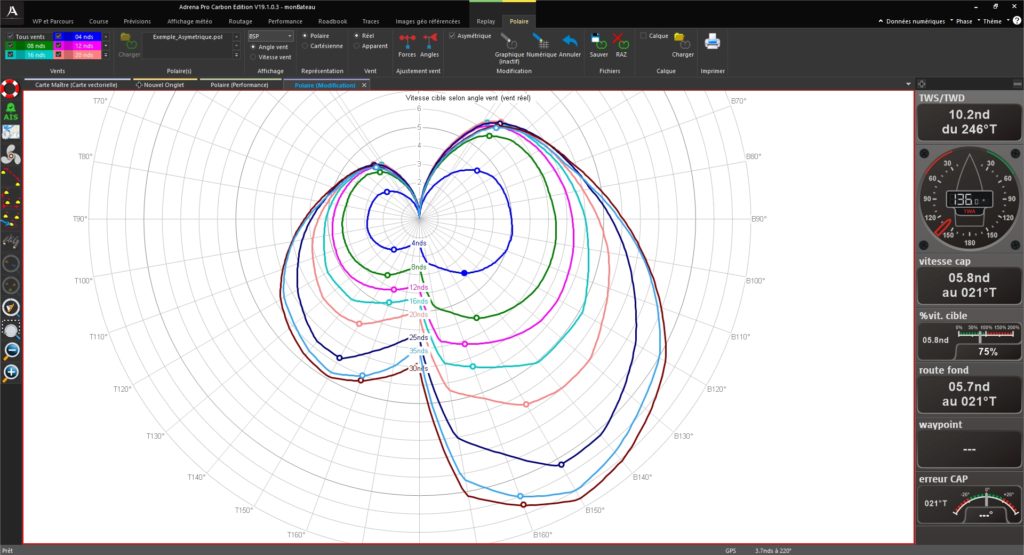The image size is (1024, 555).
Task: Switch to the Replay ribbon tab
Action: coord(485,22)
